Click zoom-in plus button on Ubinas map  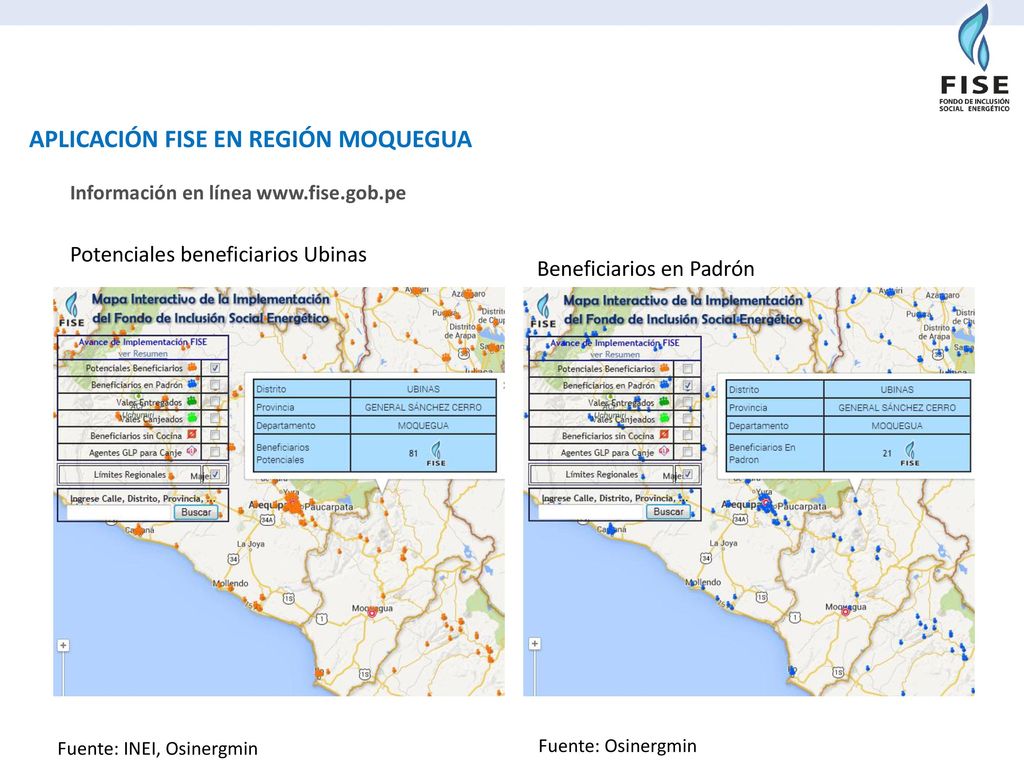click(63, 645)
